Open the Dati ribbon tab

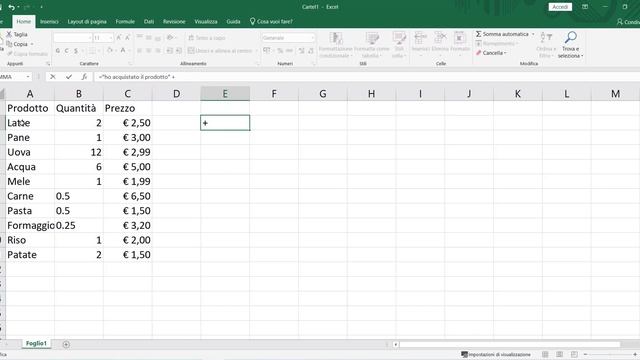tap(149, 22)
